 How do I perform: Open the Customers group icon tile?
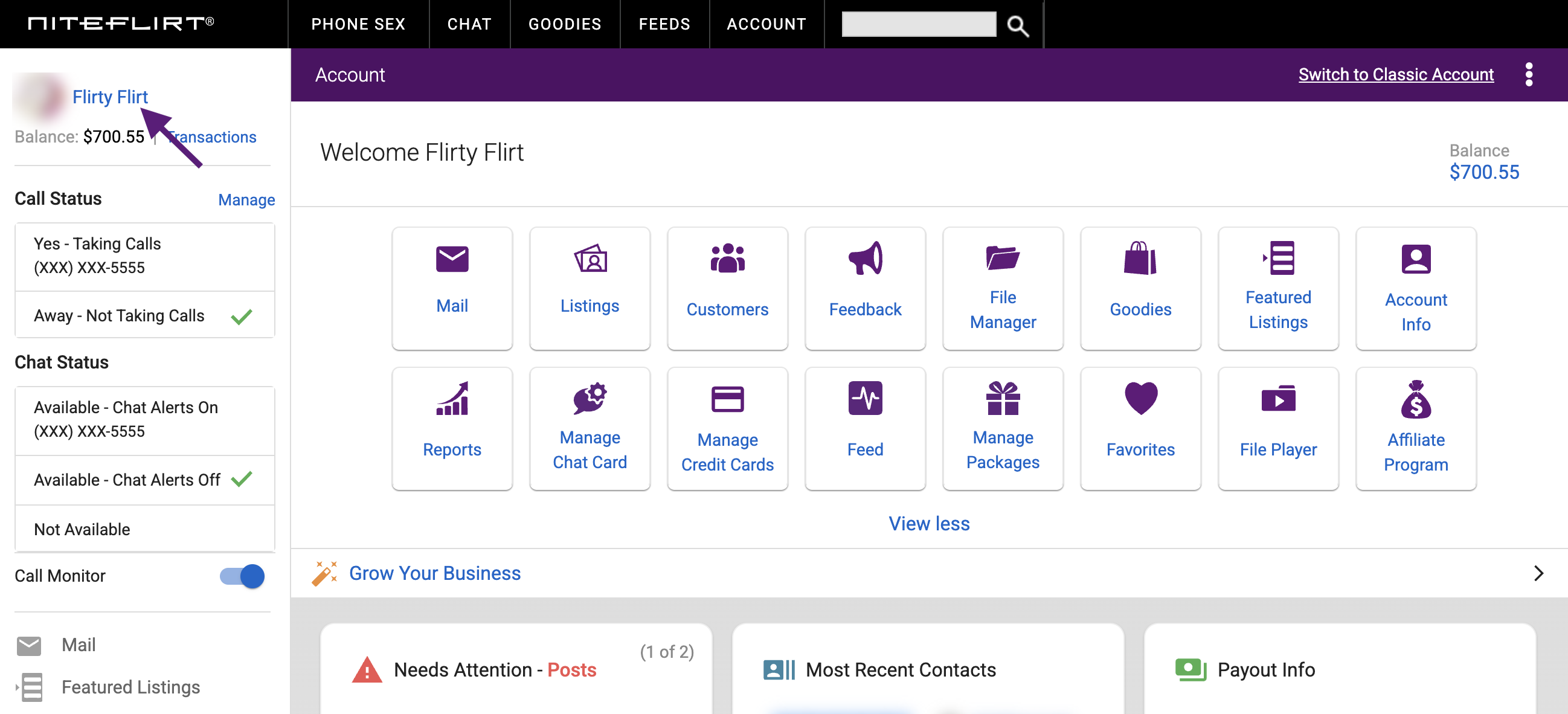[727, 289]
